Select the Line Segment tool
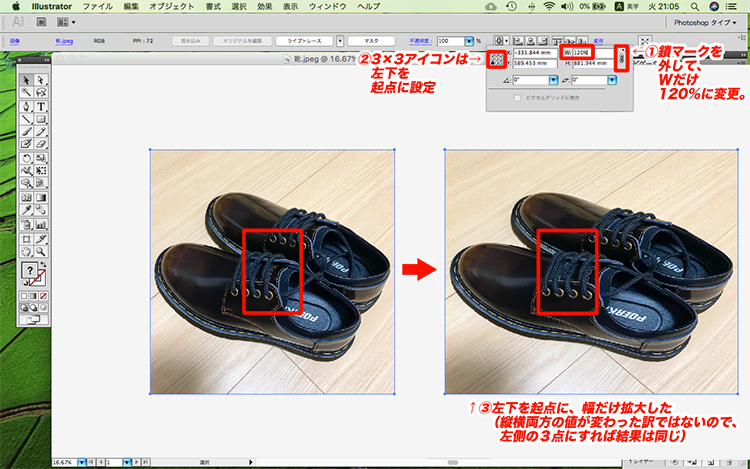Image resolution: width=750 pixels, height=469 pixels. pyautogui.click(x=26, y=119)
